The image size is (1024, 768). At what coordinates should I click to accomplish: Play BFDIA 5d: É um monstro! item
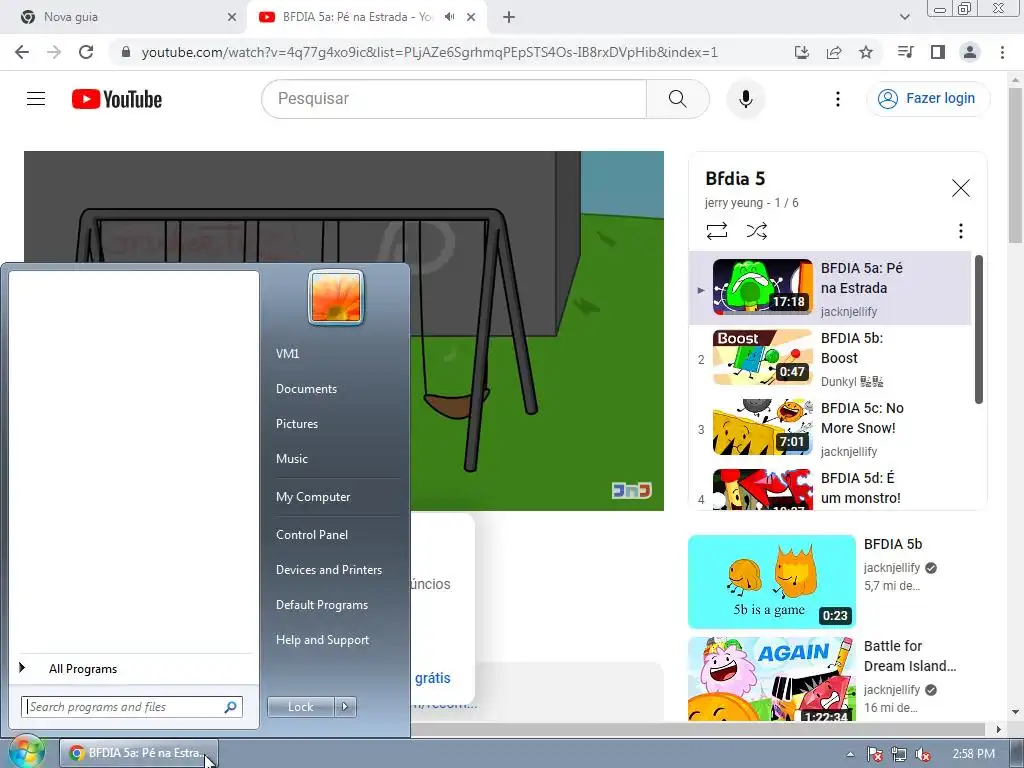(830, 488)
